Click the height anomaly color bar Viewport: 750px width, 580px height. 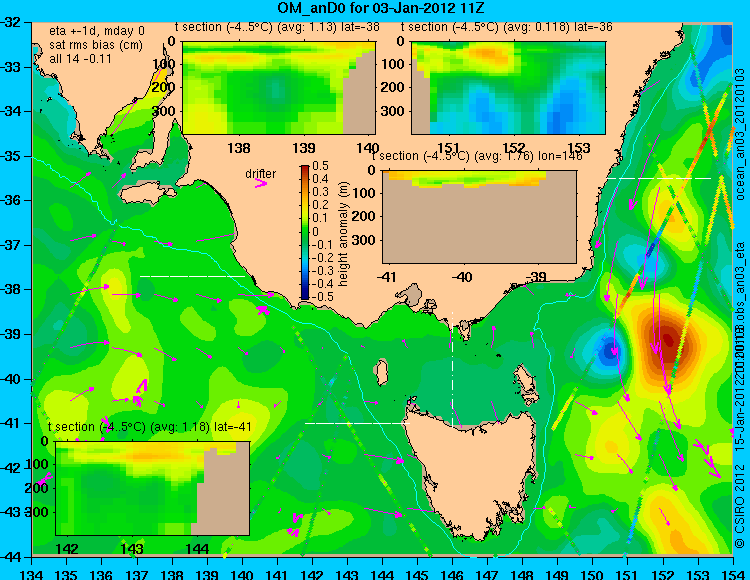click(x=305, y=232)
